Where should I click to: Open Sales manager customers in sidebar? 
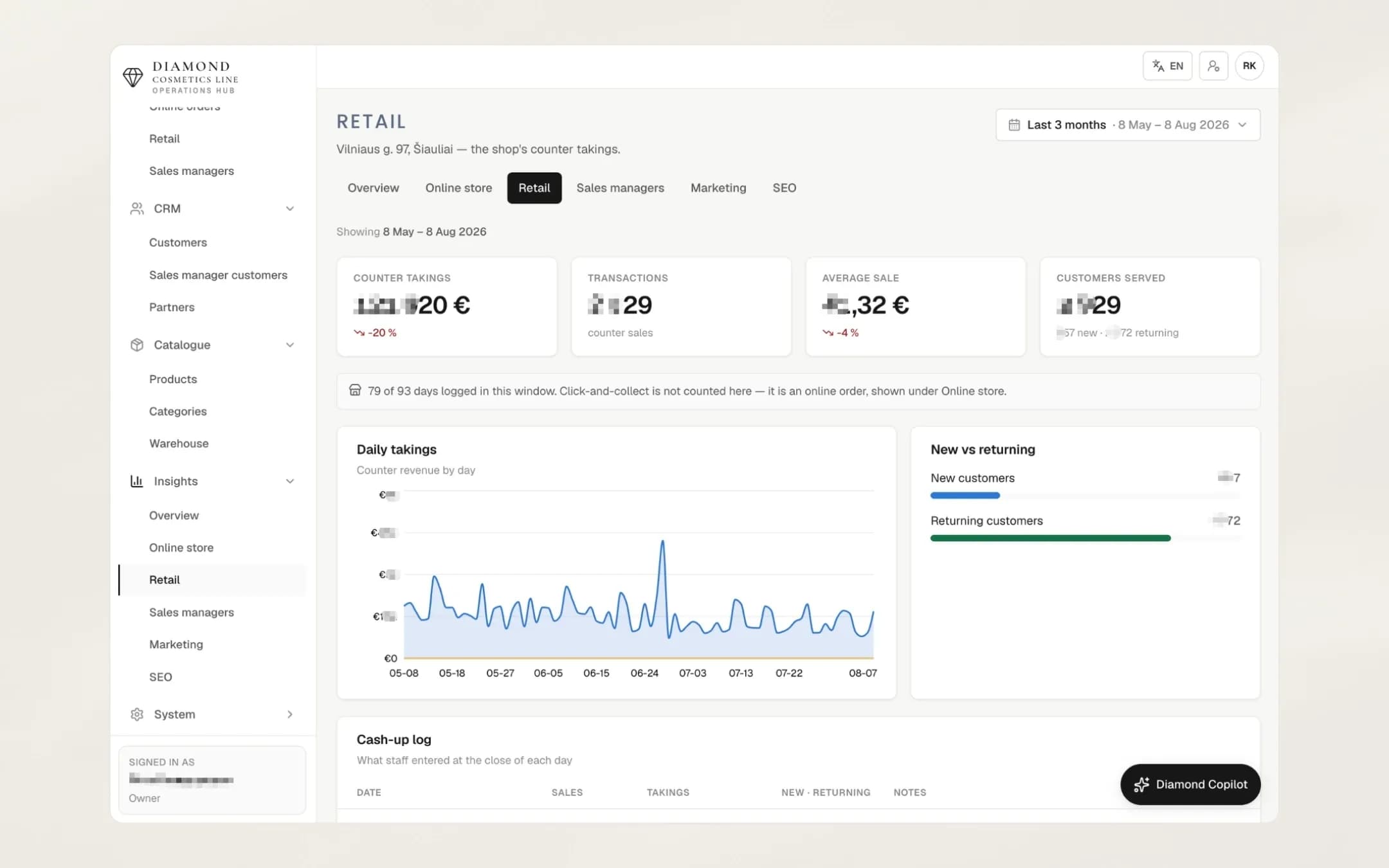pos(218,275)
